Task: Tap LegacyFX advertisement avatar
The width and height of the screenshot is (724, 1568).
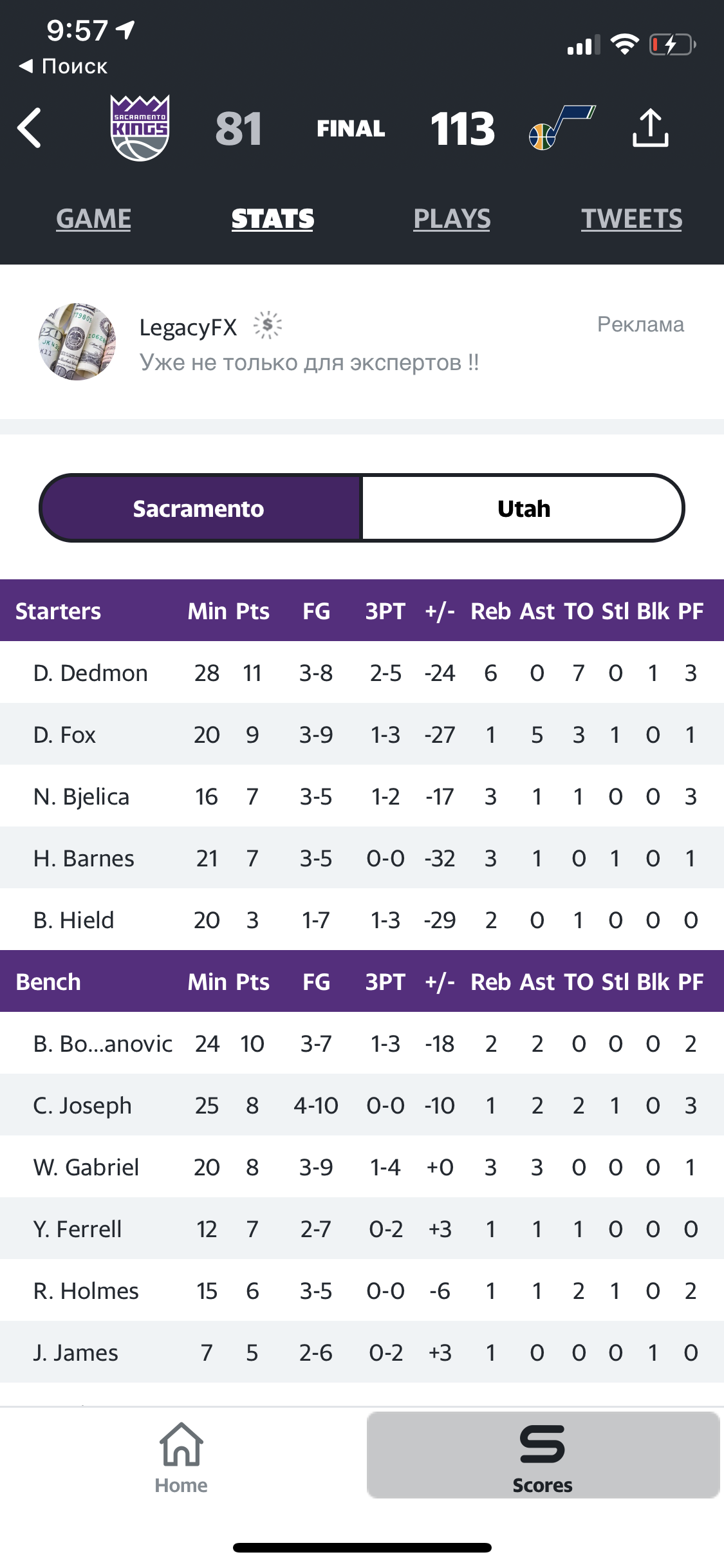Action: 77,342
